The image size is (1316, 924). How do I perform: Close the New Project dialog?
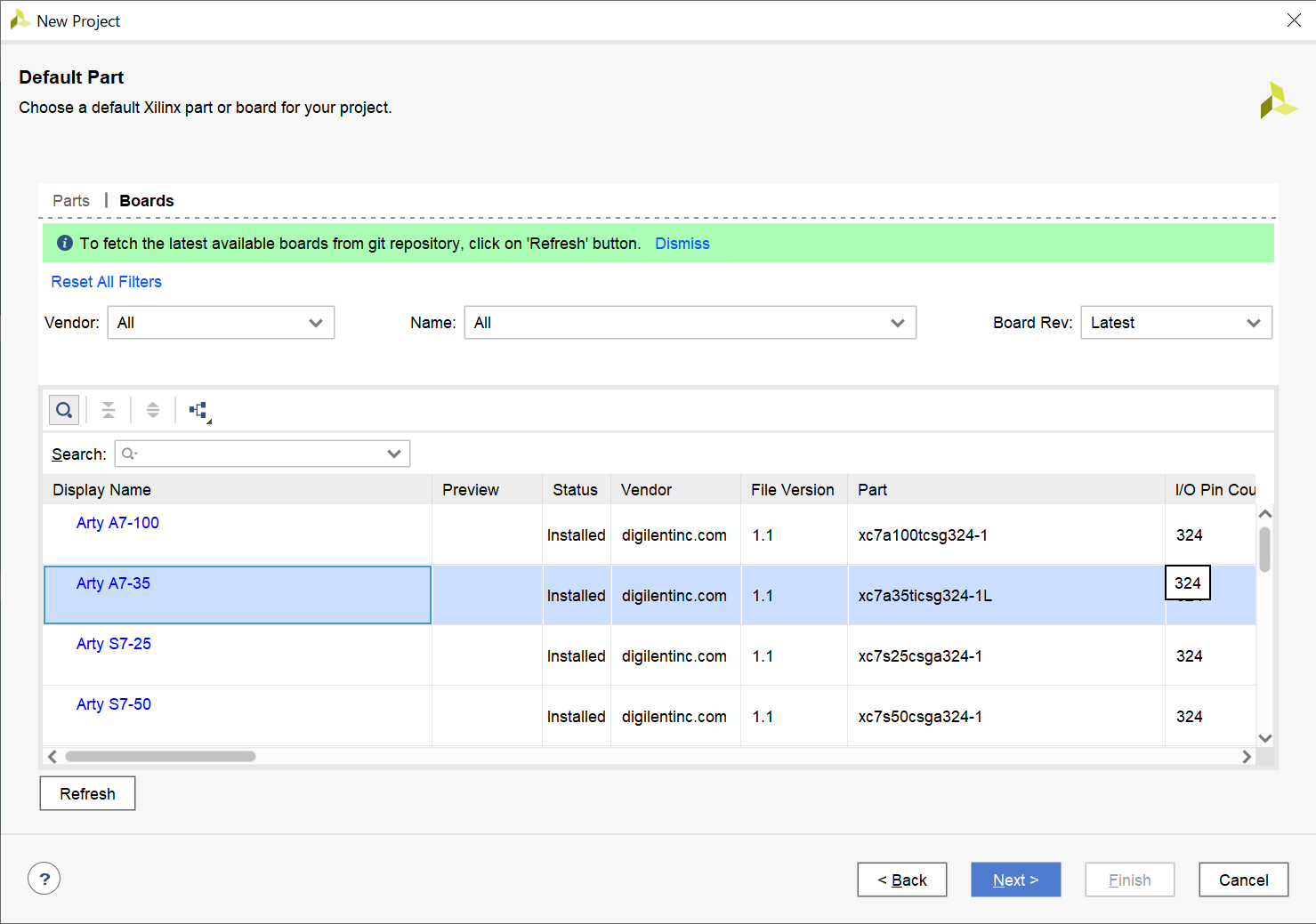[x=1294, y=20]
